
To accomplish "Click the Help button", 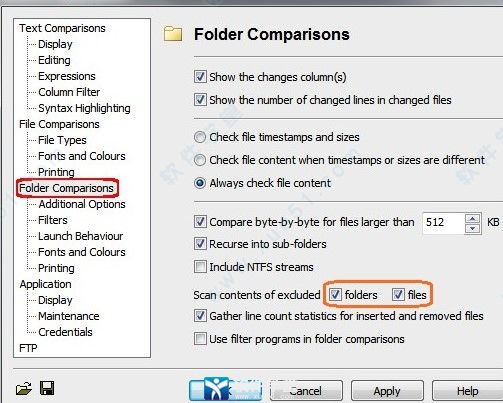I will [467, 391].
